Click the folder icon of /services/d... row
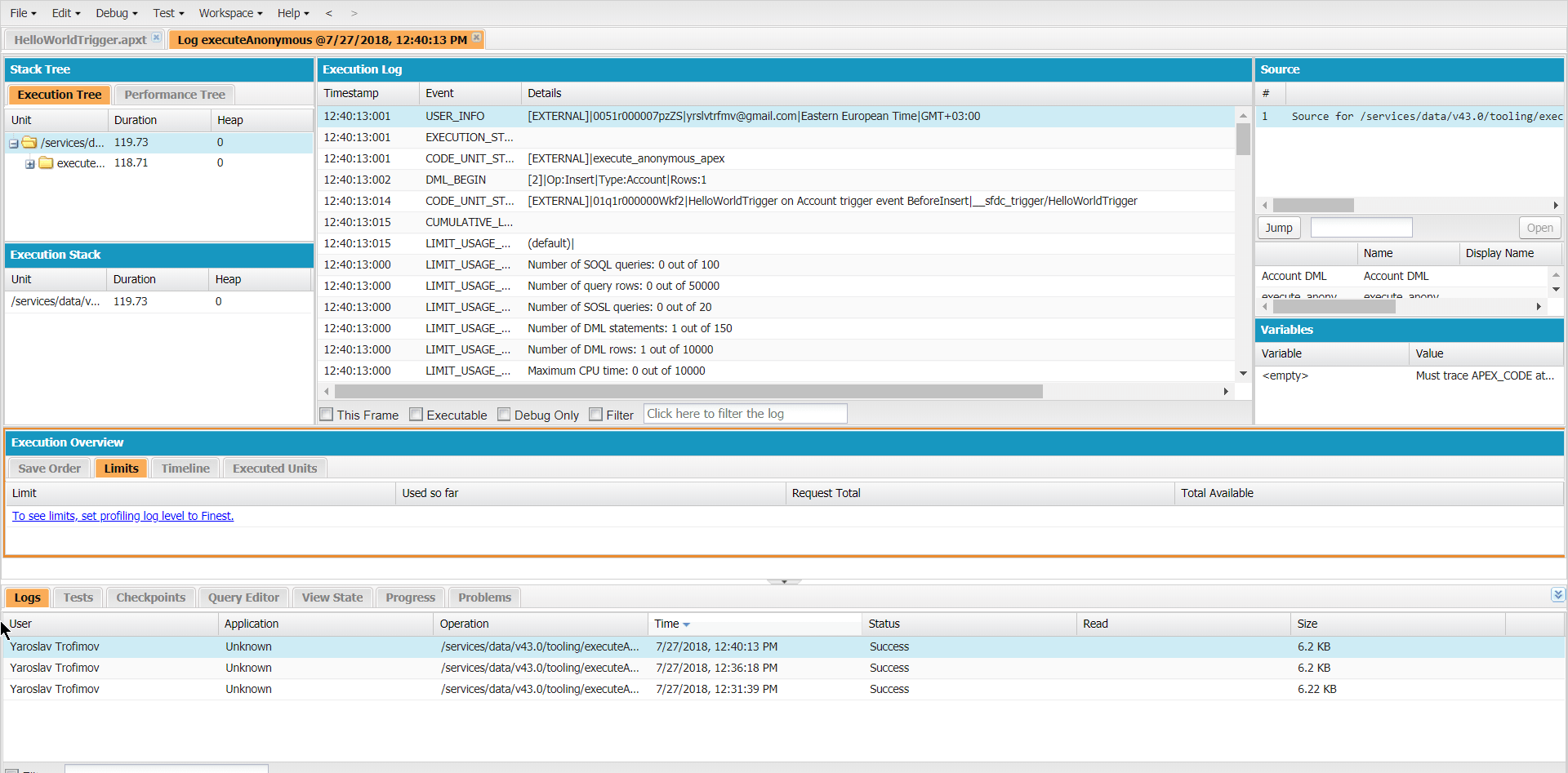Image resolution: width=1568 pixels, height=773 pixels. click(29, 142)
